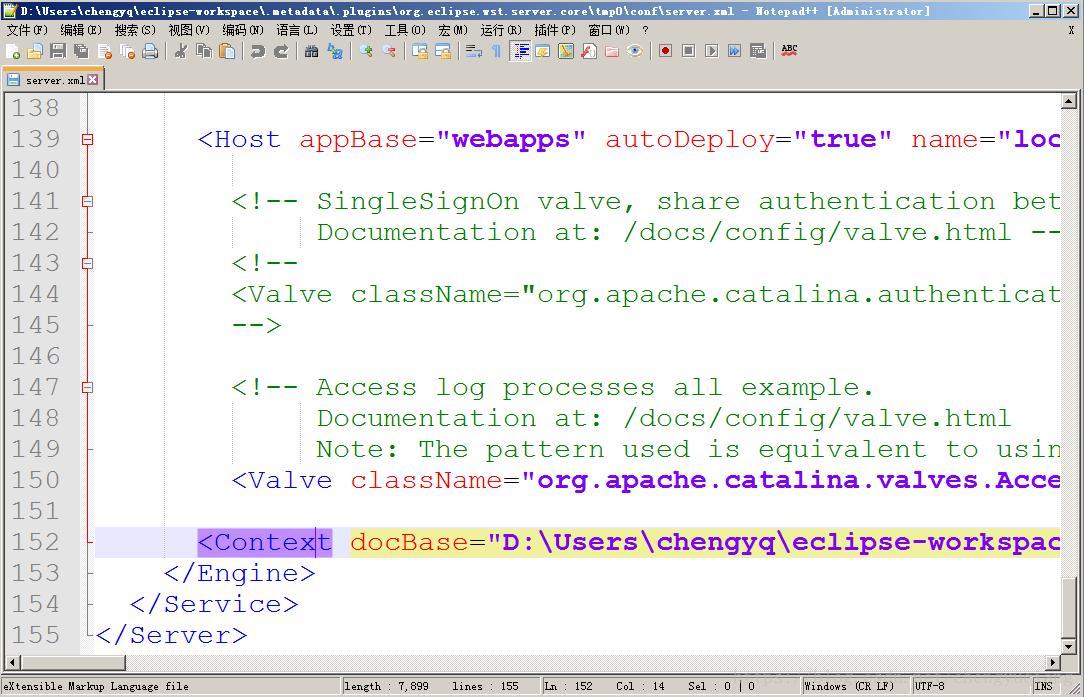Collapse the comment fold at line 141
This screenshot has height=697, width=1084.
pos(87,202)
